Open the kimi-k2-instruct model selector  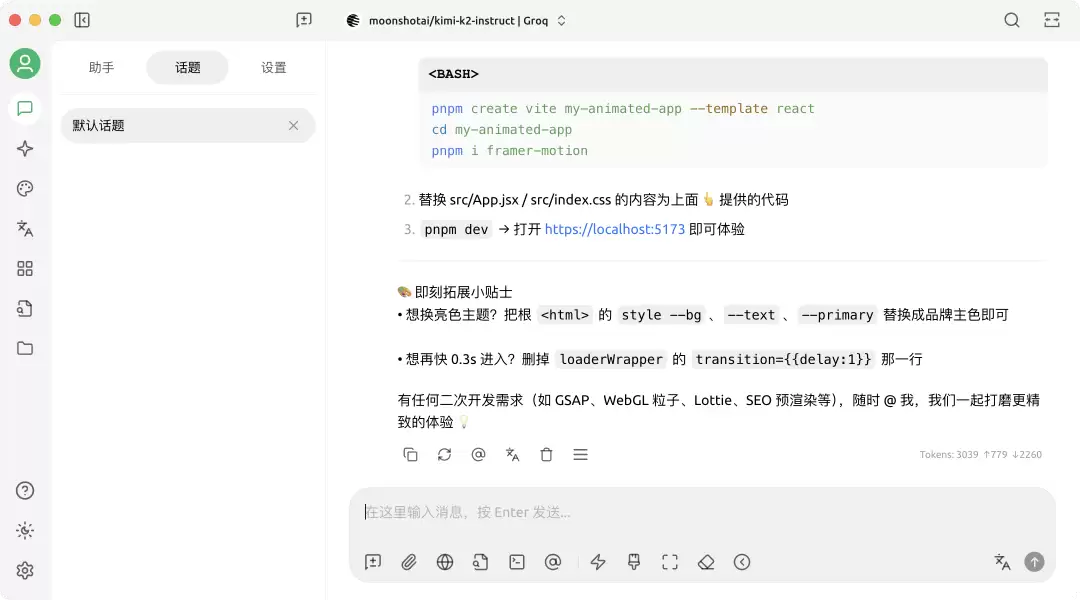pyautogui.click(x=456, y=21)
